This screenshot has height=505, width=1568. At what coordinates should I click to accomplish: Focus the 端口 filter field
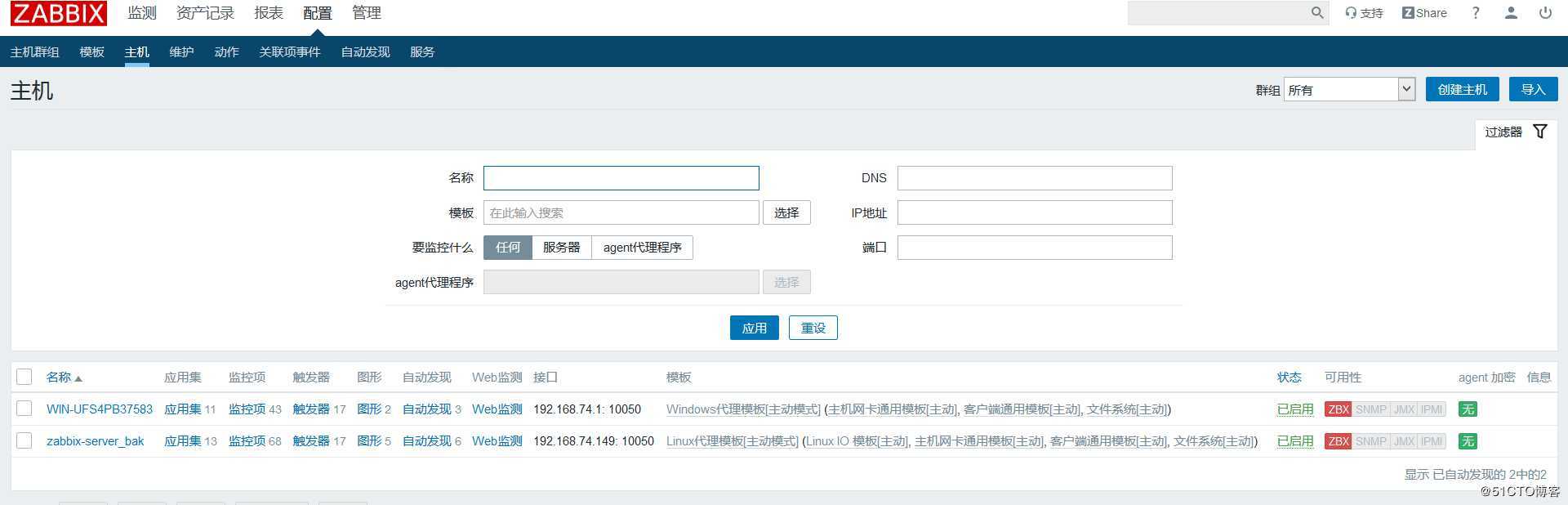pos(1035,248)
